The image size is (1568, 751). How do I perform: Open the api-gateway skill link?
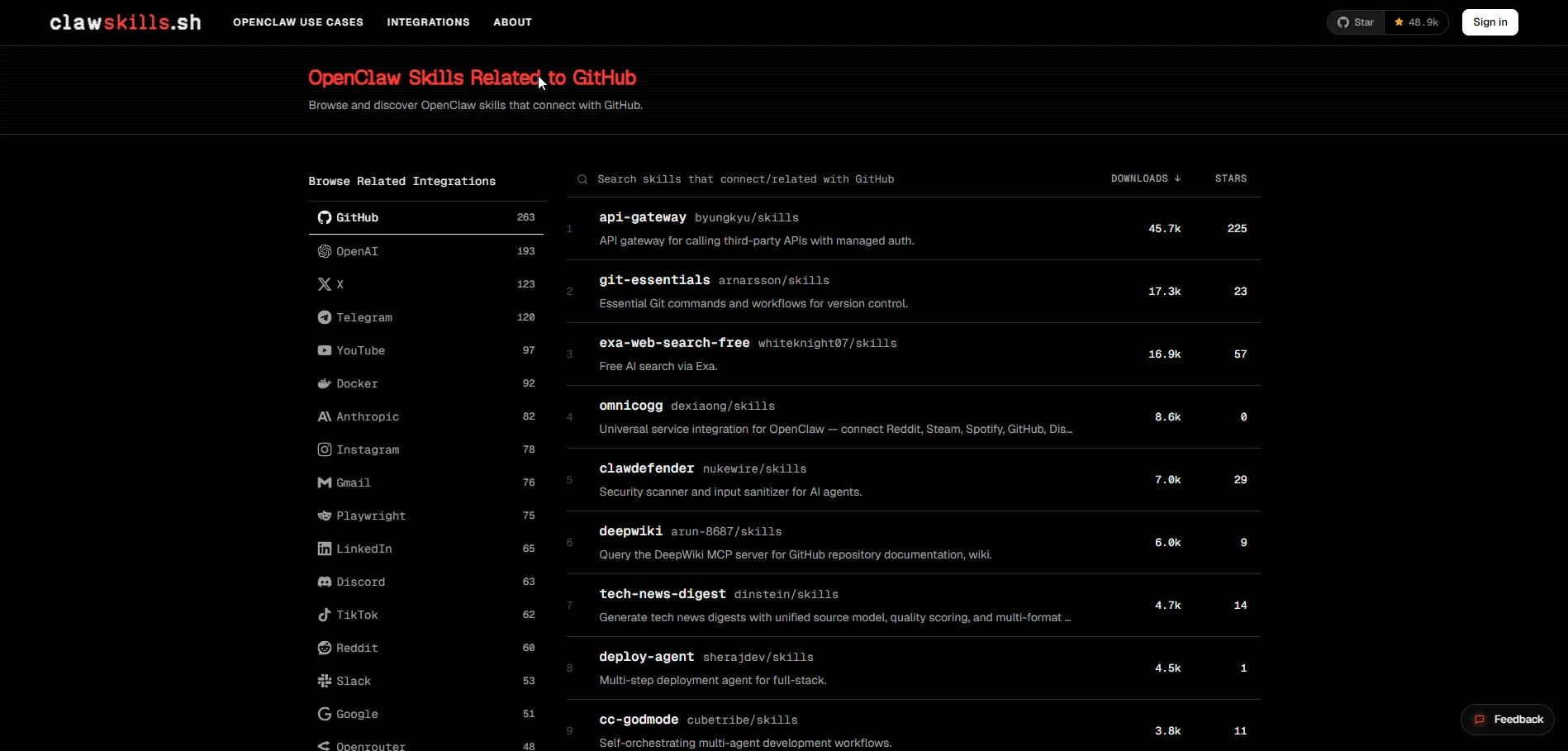point(643,217)
